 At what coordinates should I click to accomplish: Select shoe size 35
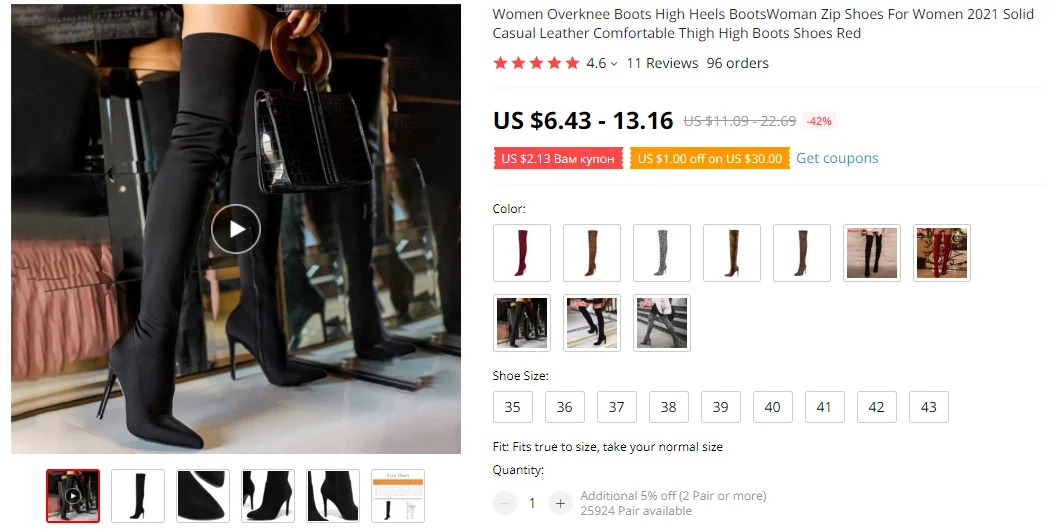pos(513,407)
